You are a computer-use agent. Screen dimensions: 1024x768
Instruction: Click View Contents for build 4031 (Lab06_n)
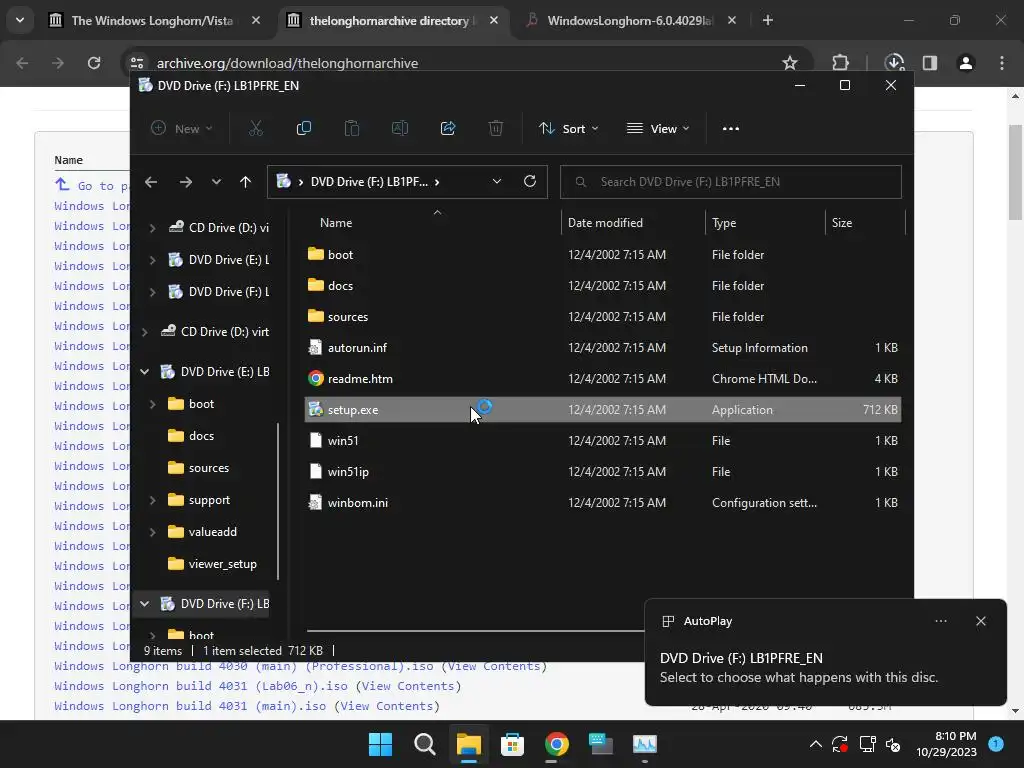tap(408, 686)
